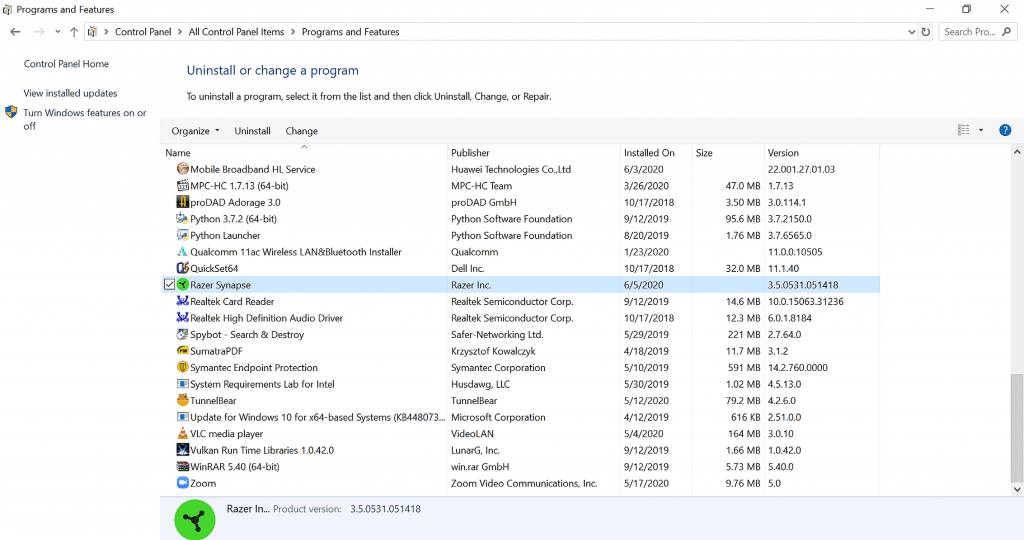Click the VLC media player cone icon
Image resolution: width=1024 pixels, height=540 pixels.
(183, 434)
